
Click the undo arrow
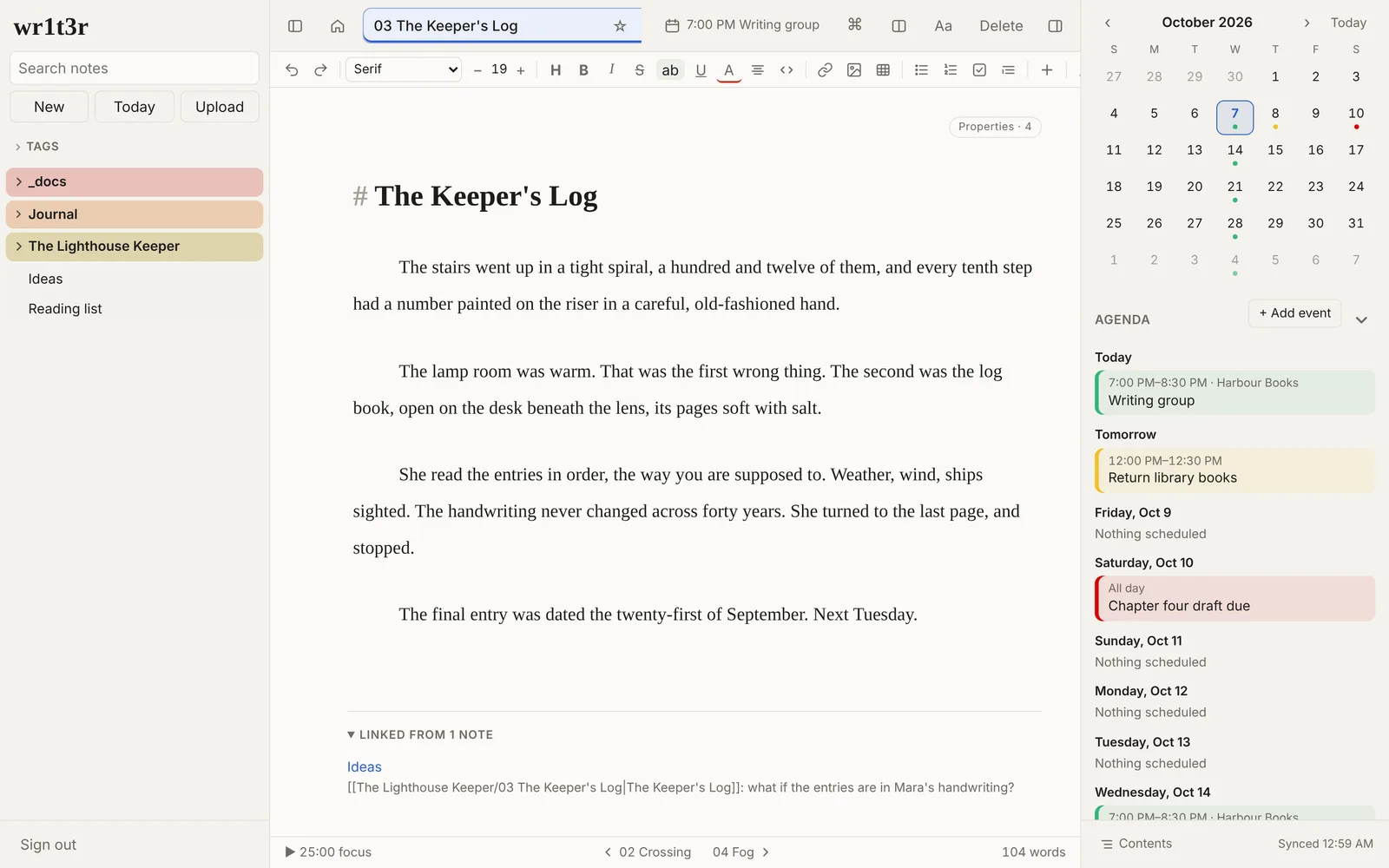[292, 70]
